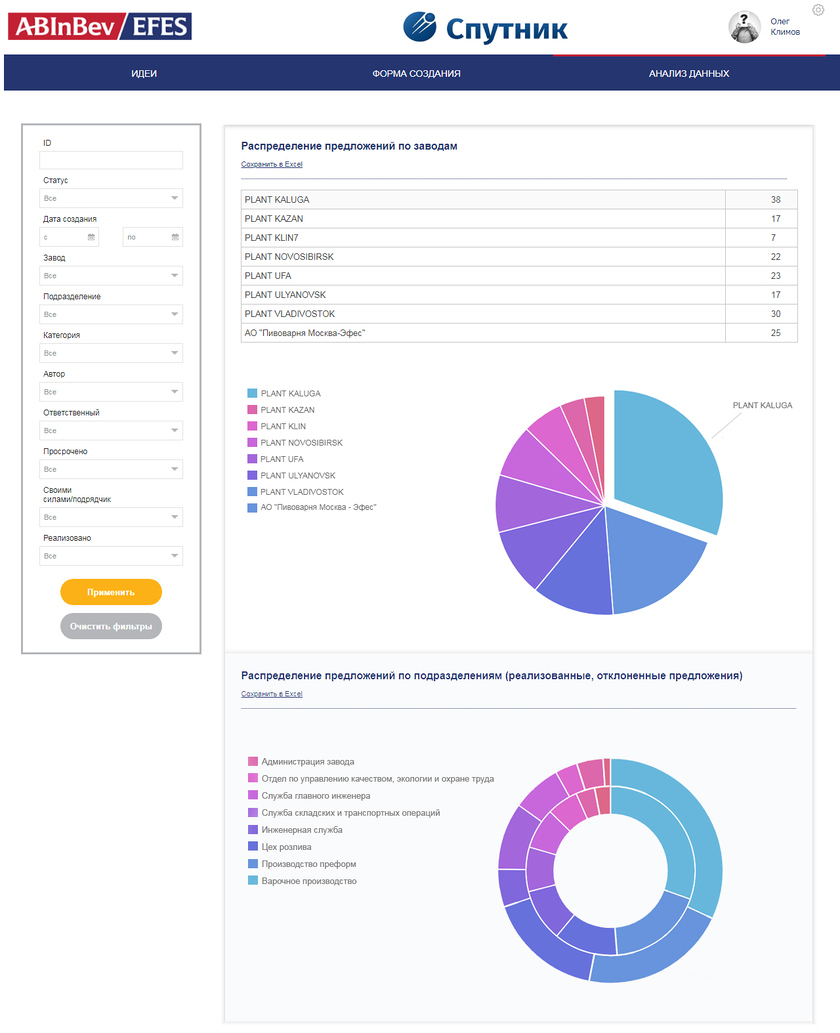This screenshot has width=840, height=1033.
Task: Toggle PLANT KALUGA legend marker
Action: point(252,394)
